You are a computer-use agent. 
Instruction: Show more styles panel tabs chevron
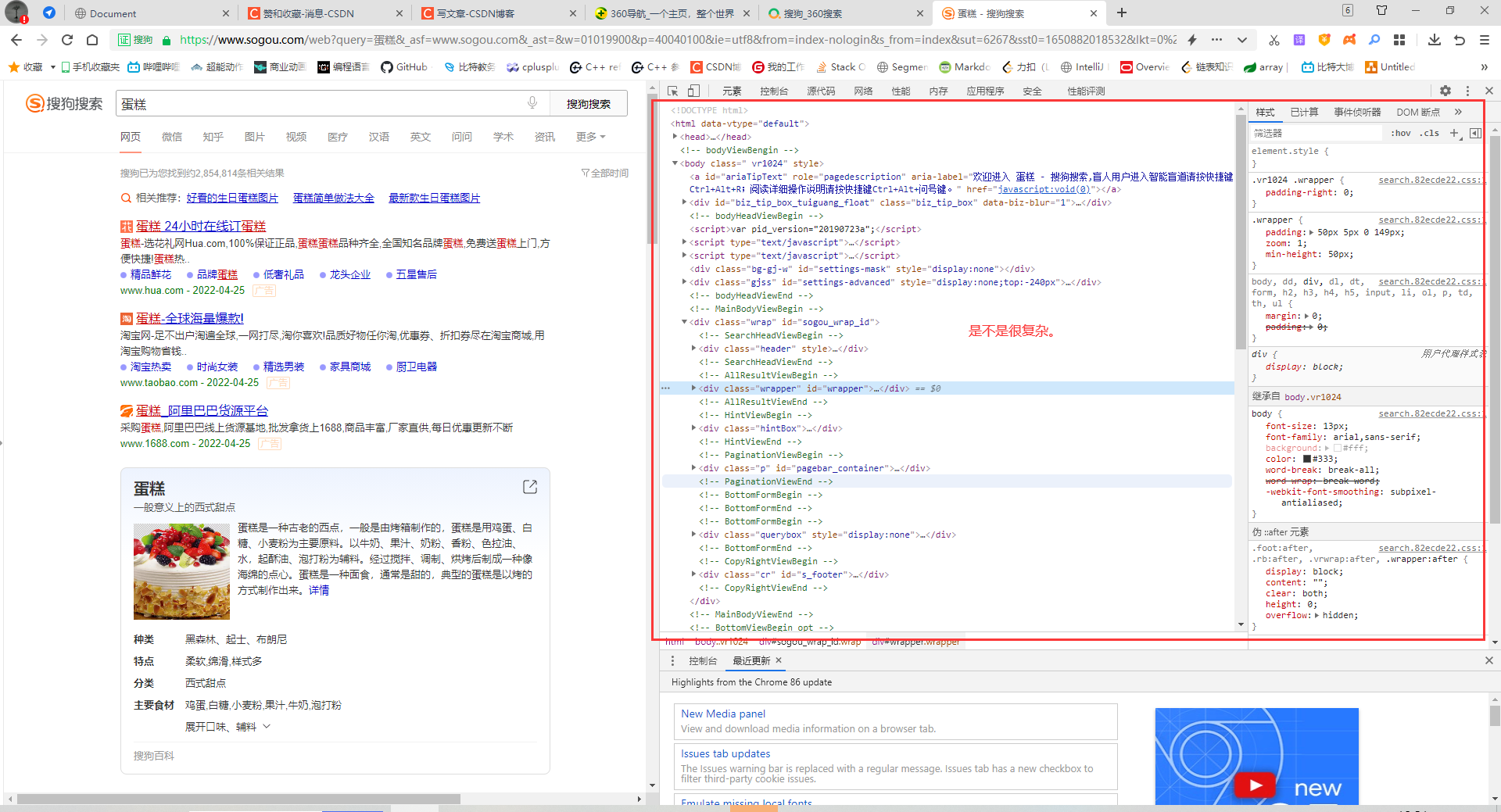point(1458,112)
